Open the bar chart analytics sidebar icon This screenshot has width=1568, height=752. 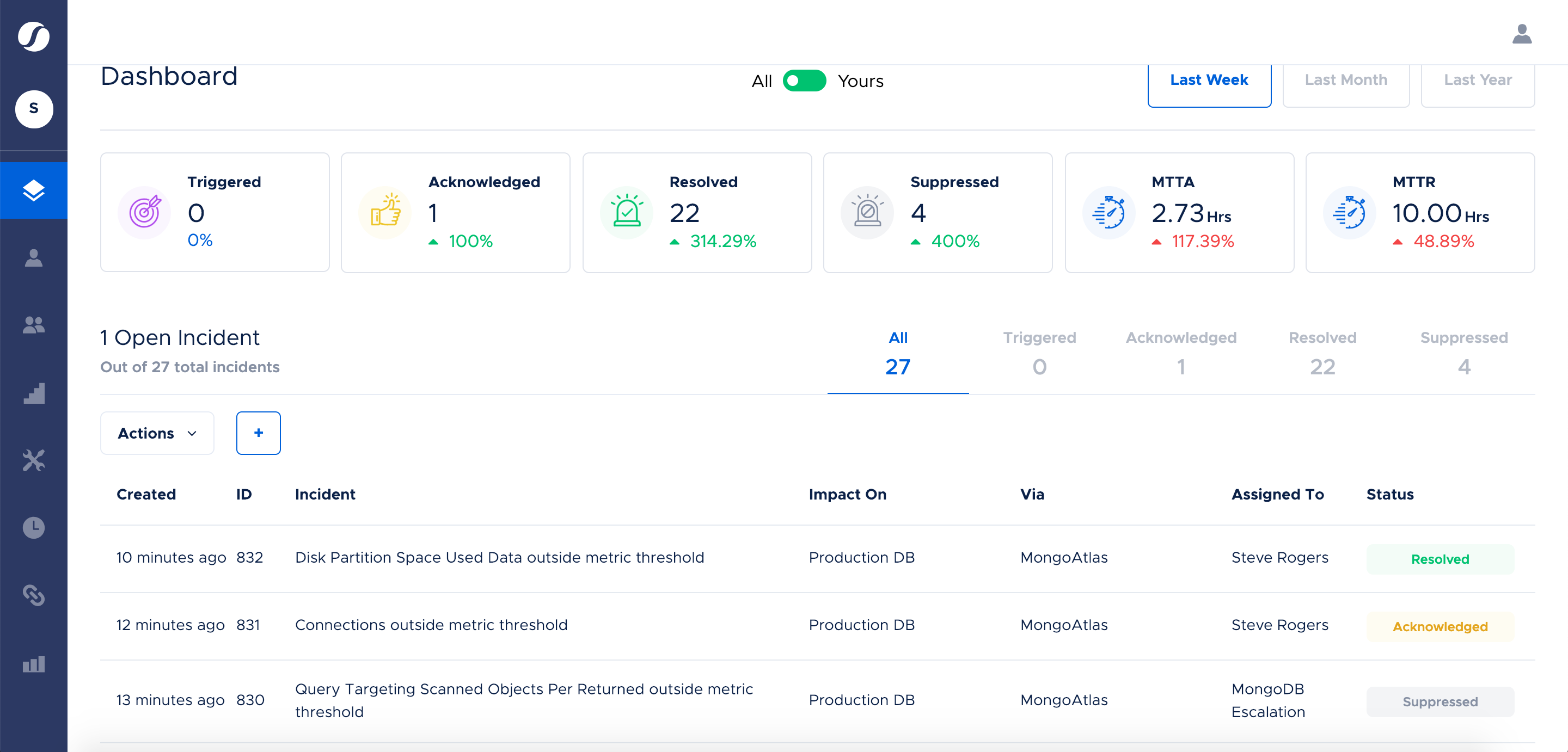(x=33, y=664)
